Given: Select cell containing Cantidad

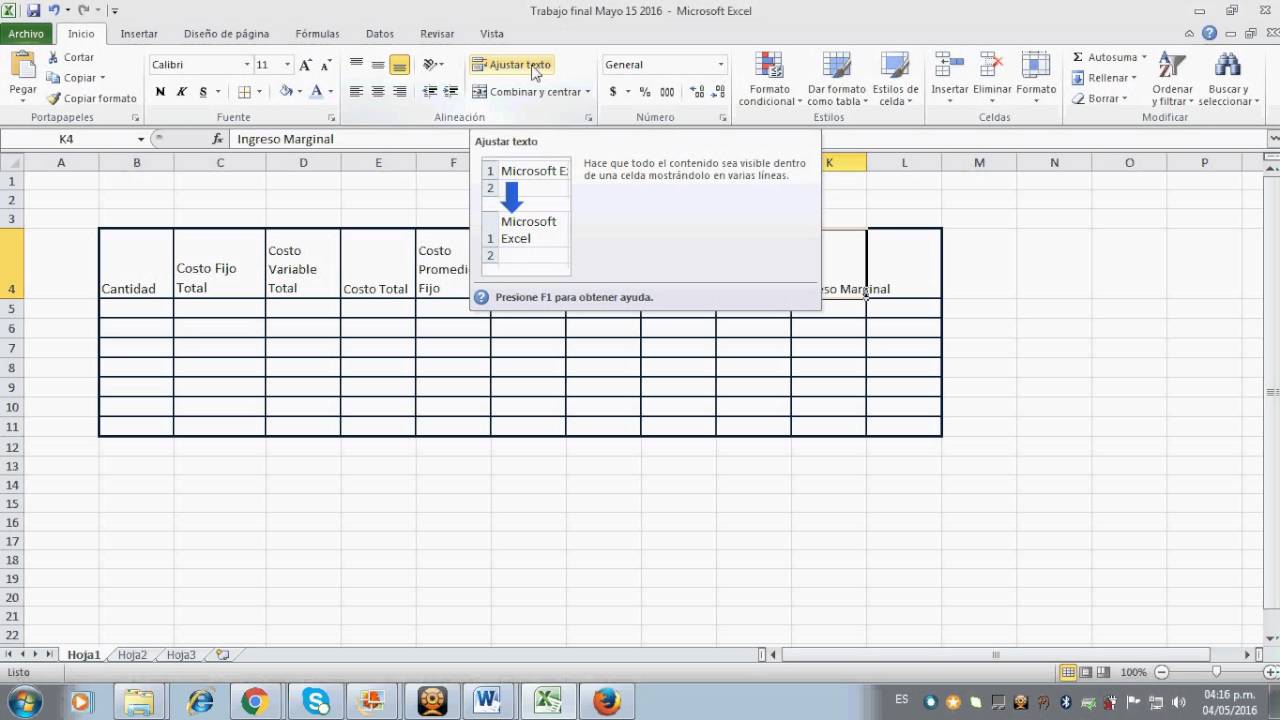Looking at the screenshot, I should click(136, 263).
